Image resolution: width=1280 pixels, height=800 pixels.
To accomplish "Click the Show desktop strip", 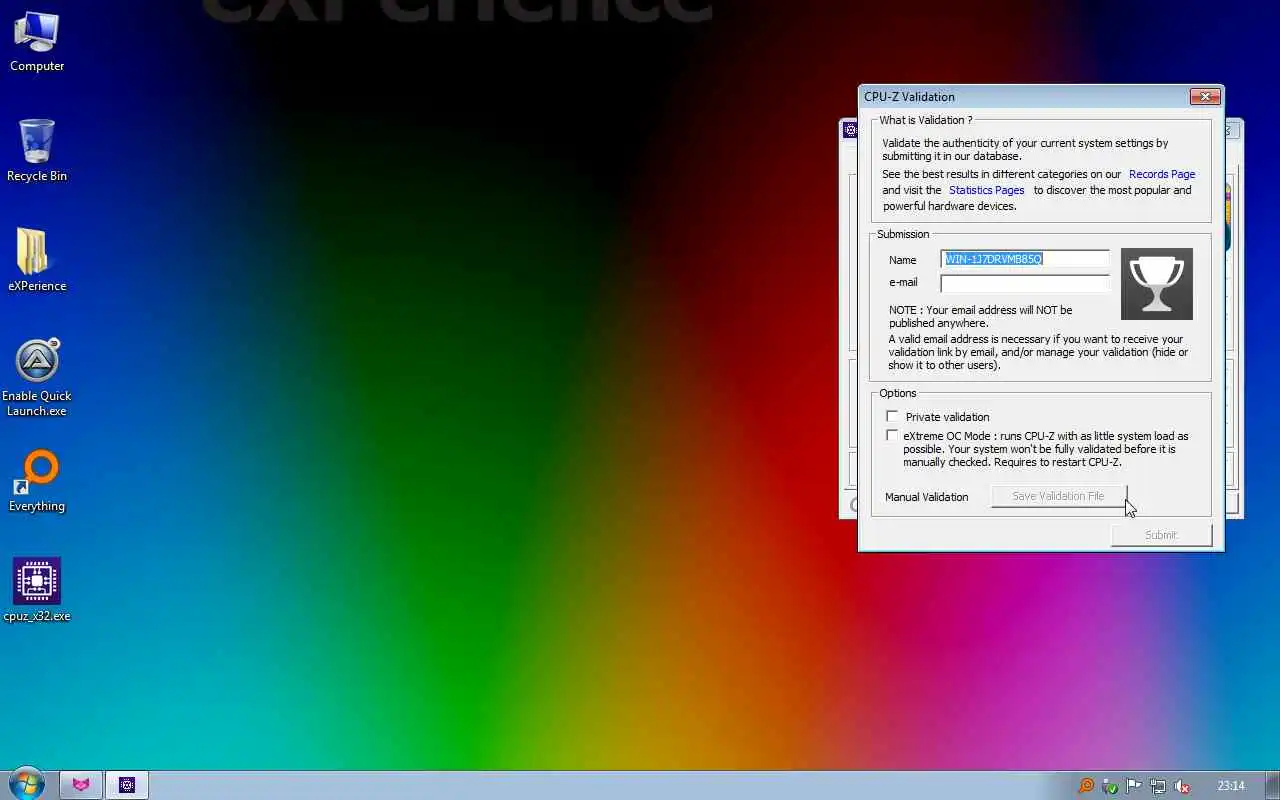I will (1273, 785).
